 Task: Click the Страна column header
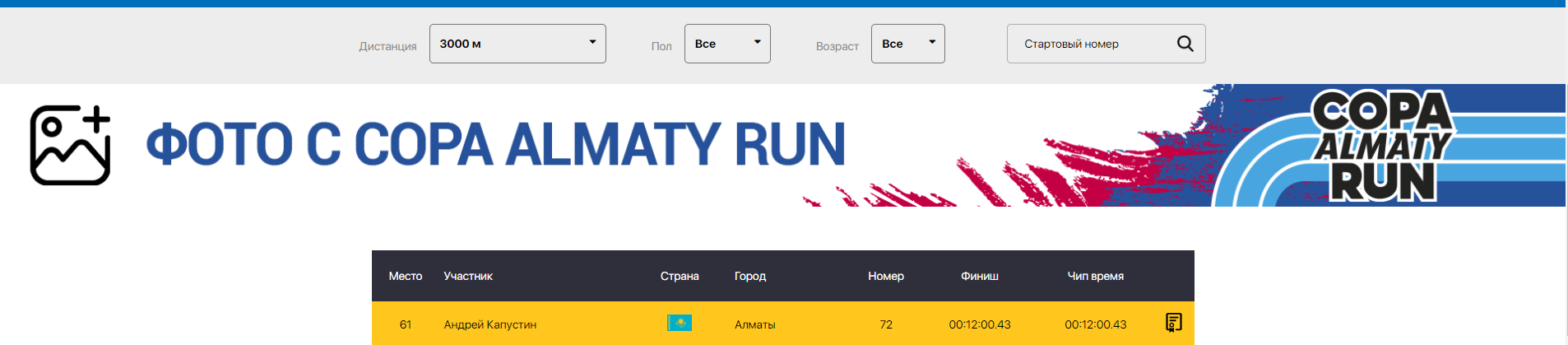click(680, 276)
